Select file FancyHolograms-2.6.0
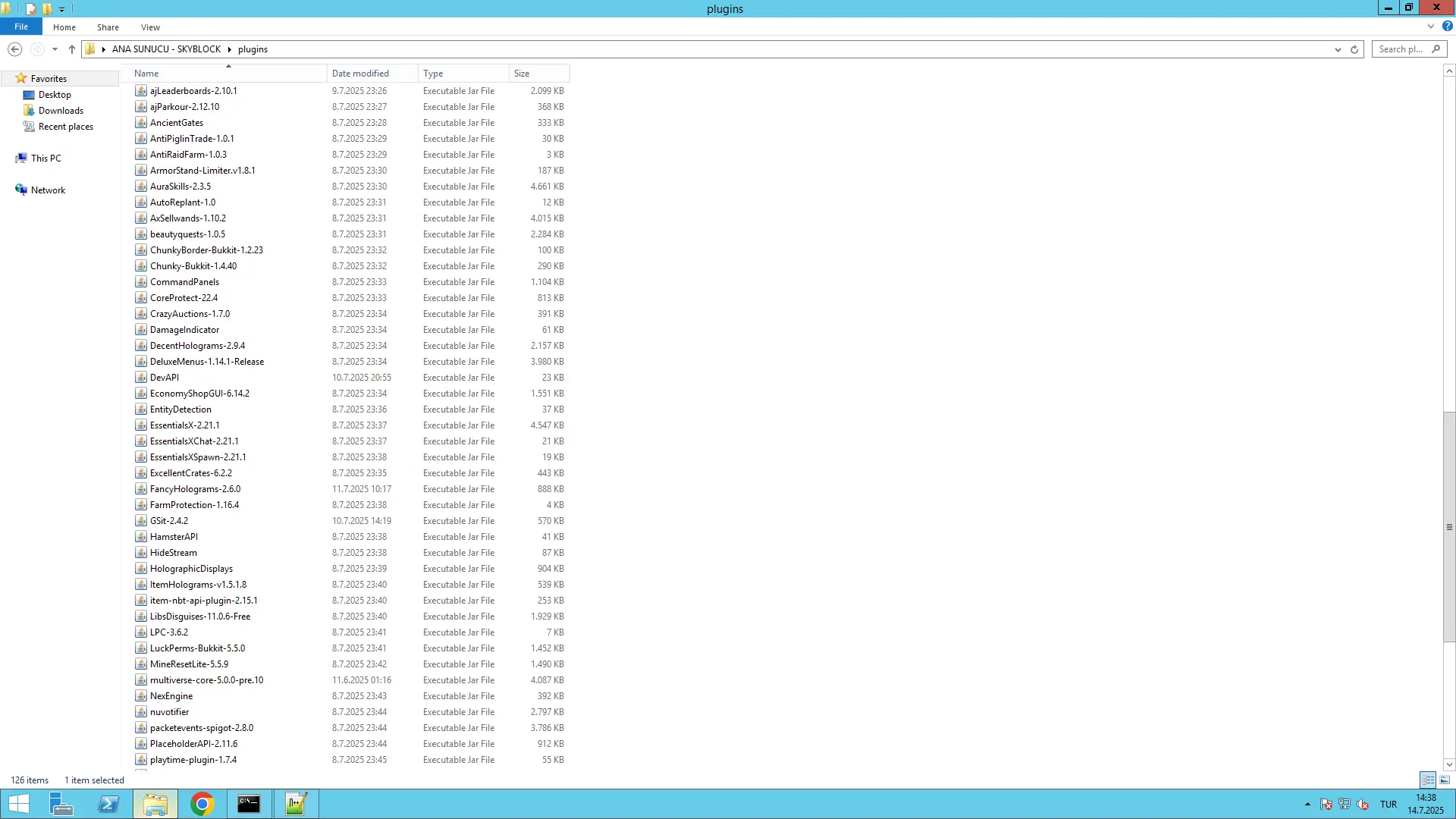Screen dimensions: 1456x819 [x=195, y=489]
